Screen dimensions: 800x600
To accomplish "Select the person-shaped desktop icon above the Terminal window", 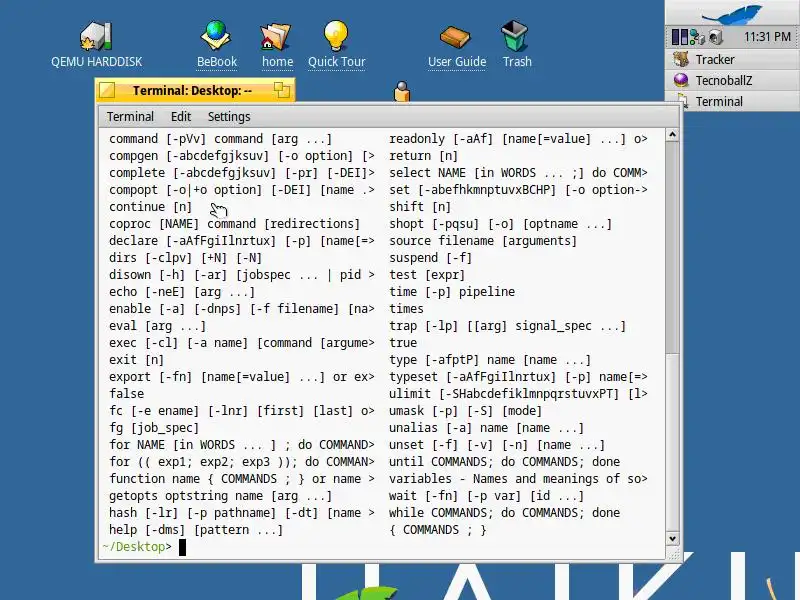I will point(402,91).
